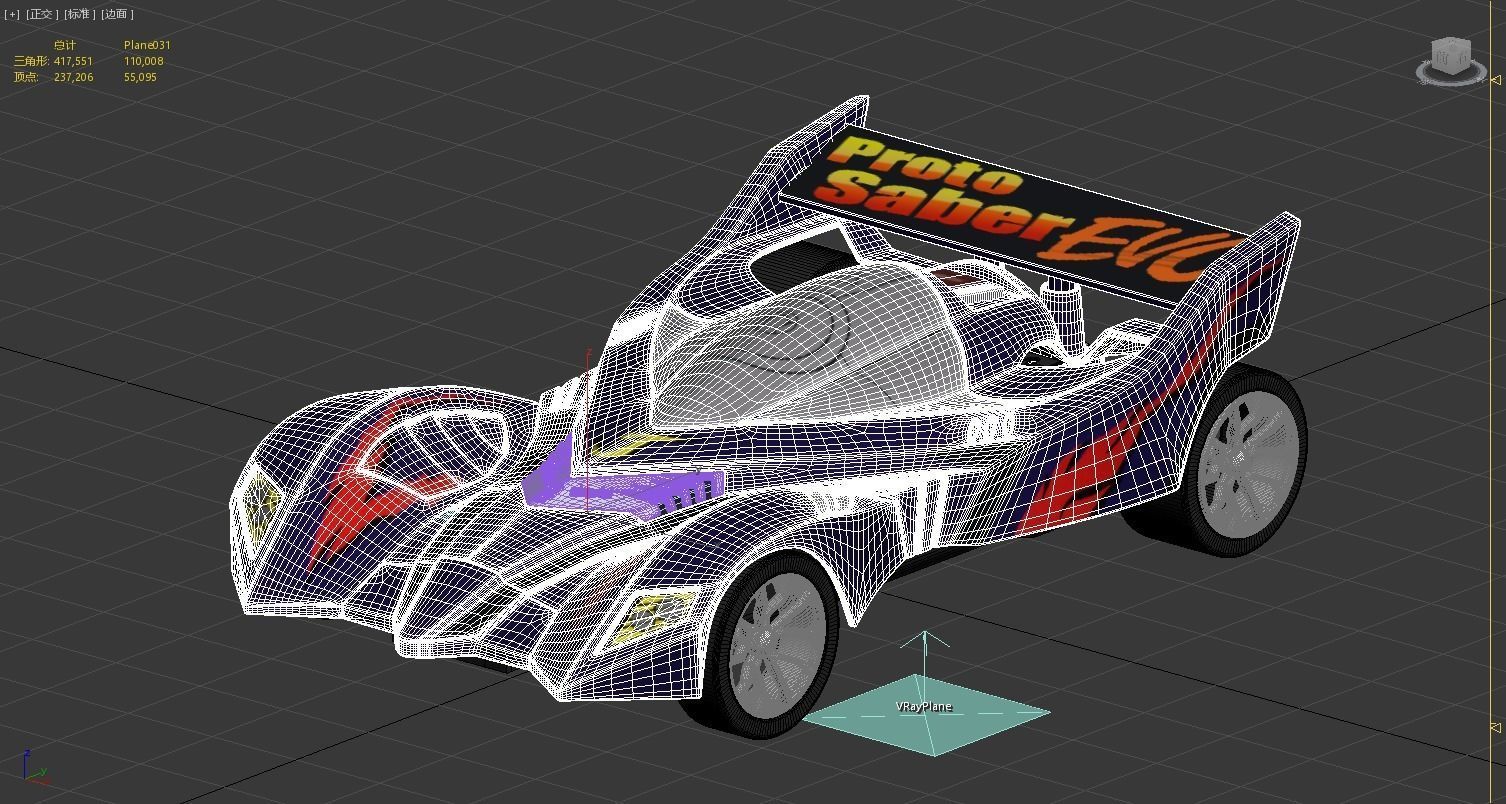Image resolution: width=1506 pixels, height=804 pixels.
Task: Open the [正交] point-of-view viewport menu
Action: pyautogui.click(x=43, y=14)
